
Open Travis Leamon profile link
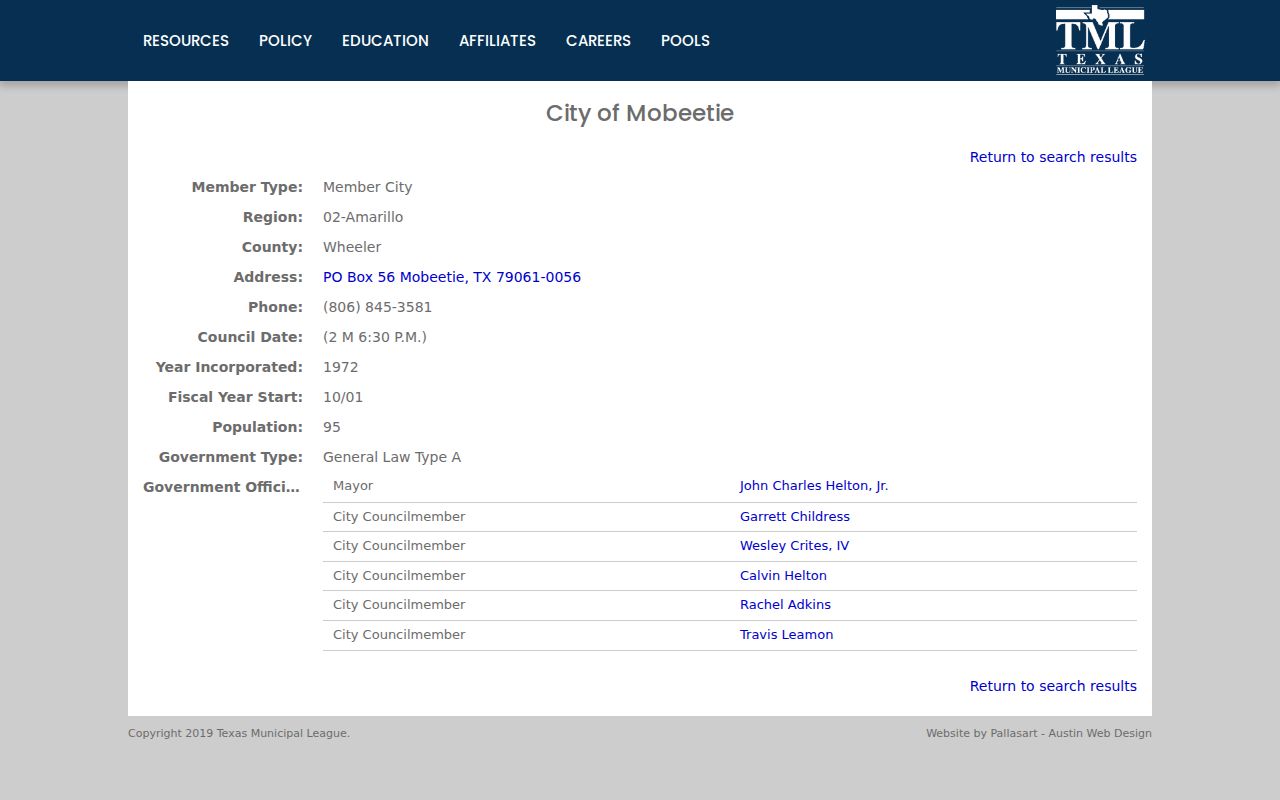[x=786, y=635]
